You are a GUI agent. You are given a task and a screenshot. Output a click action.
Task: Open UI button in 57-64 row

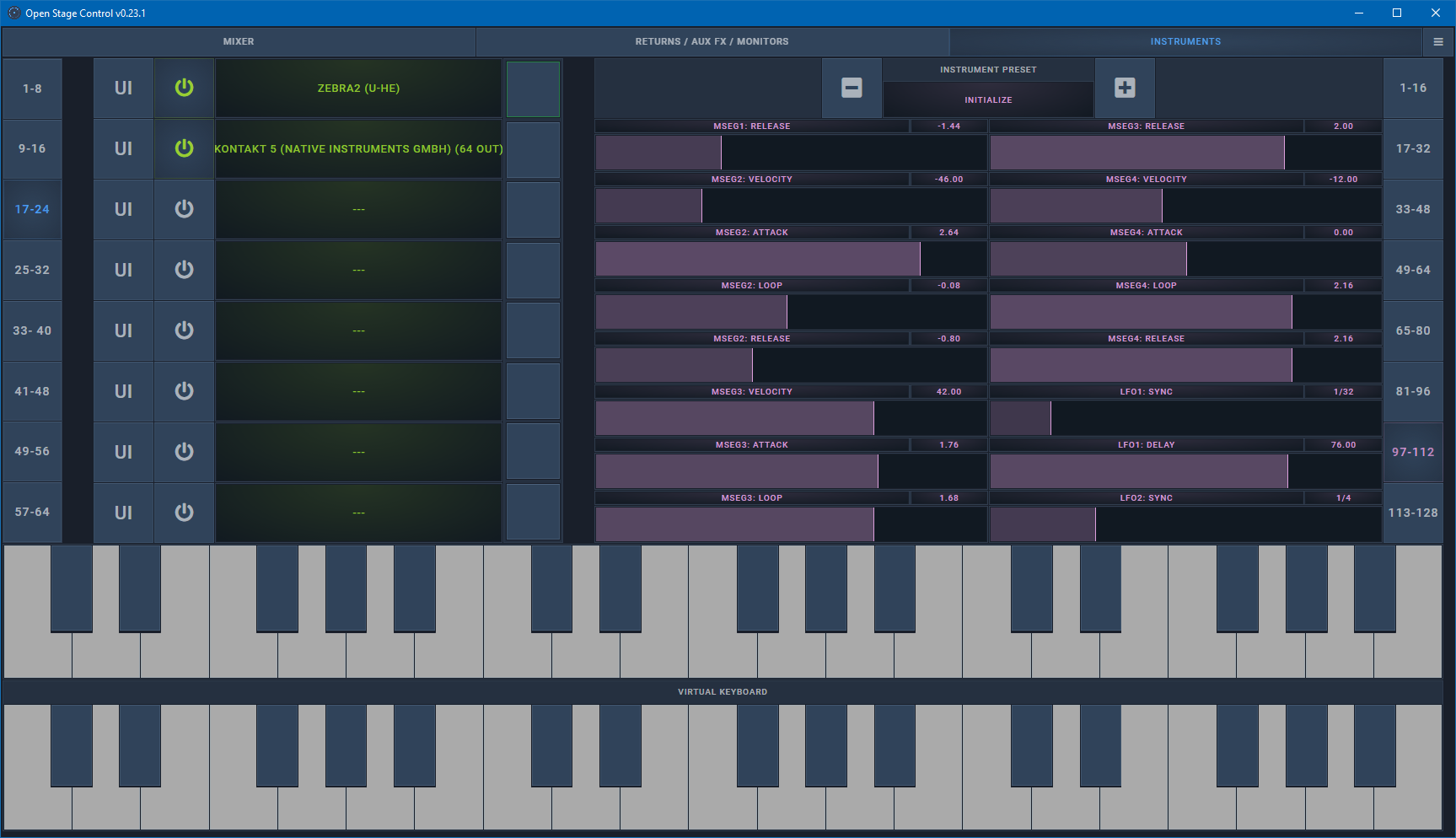pos(123,513)
